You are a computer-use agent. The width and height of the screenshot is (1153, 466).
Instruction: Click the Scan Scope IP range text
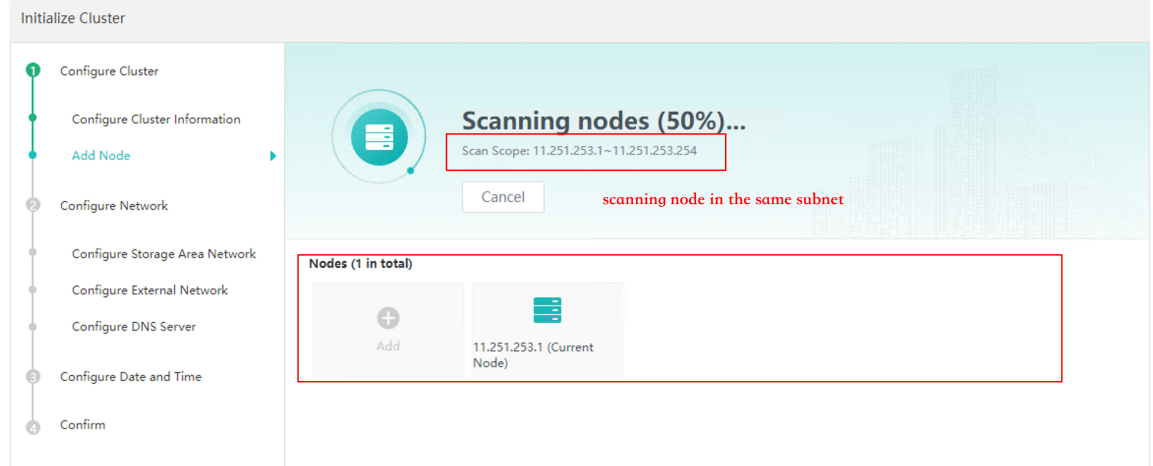point(579,151)
